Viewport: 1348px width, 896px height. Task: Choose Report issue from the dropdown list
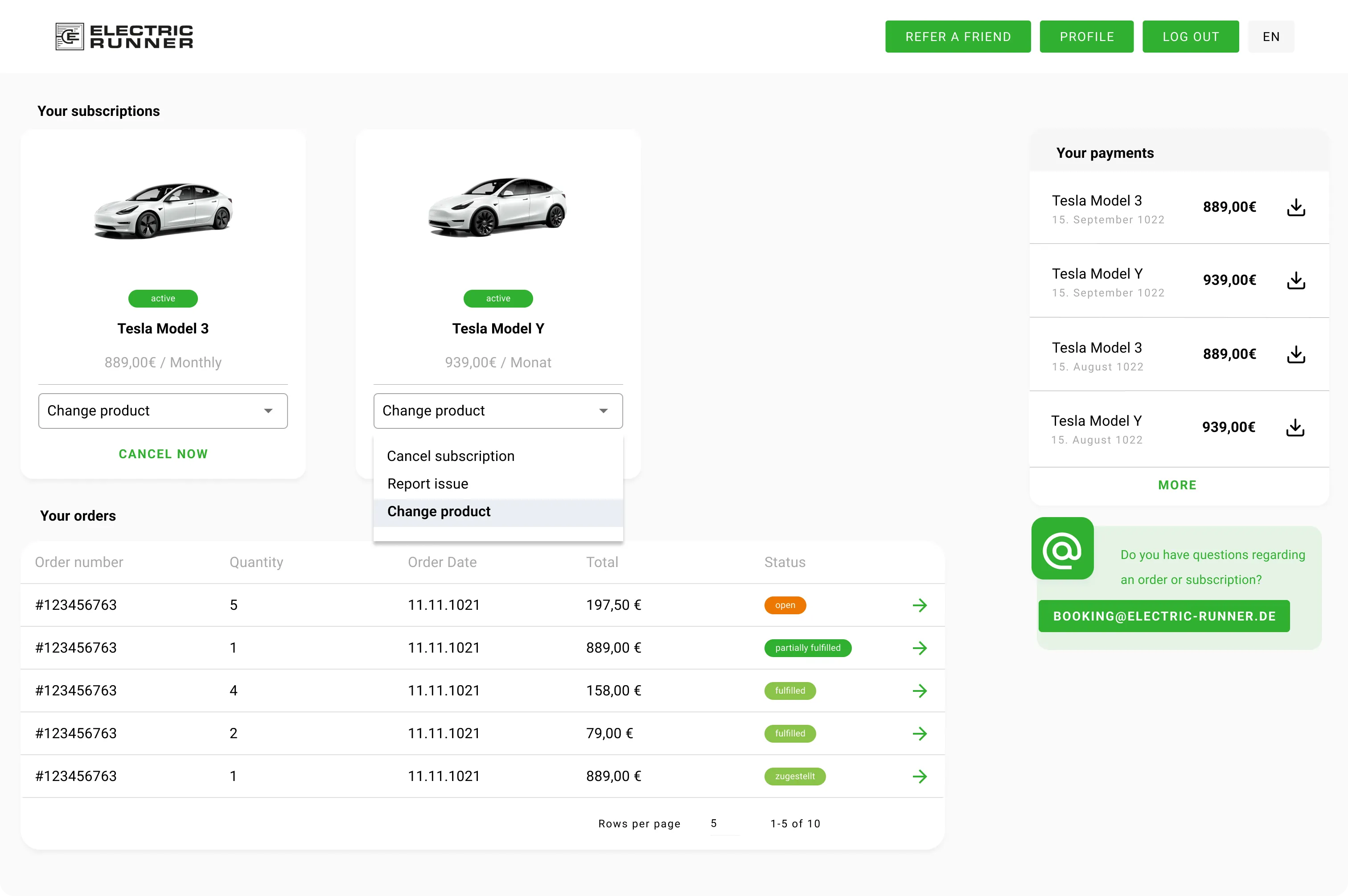coord(498,483)
